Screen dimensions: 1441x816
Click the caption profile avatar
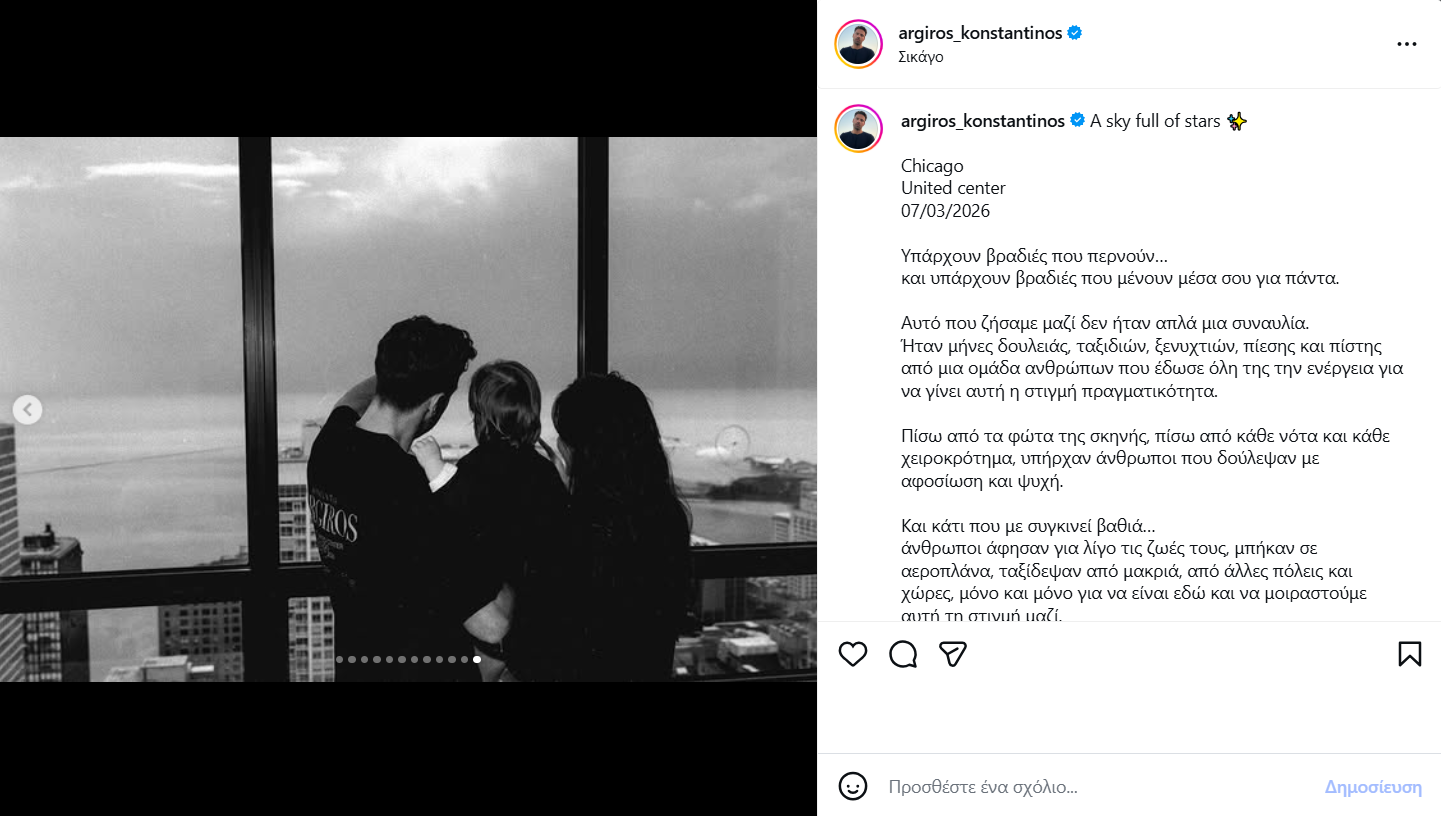point(858,128)
